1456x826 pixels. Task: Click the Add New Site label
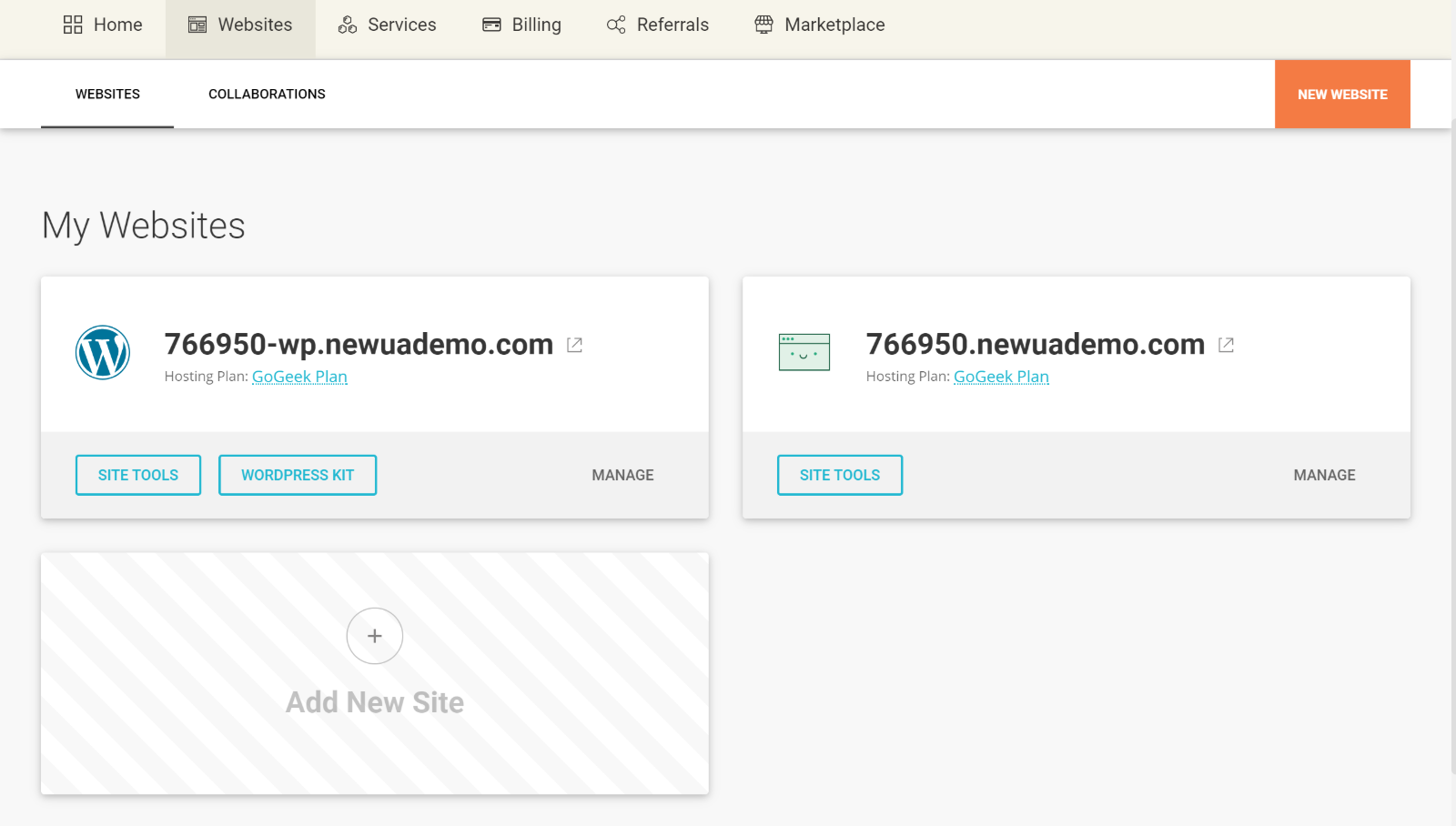coord(375,702)
